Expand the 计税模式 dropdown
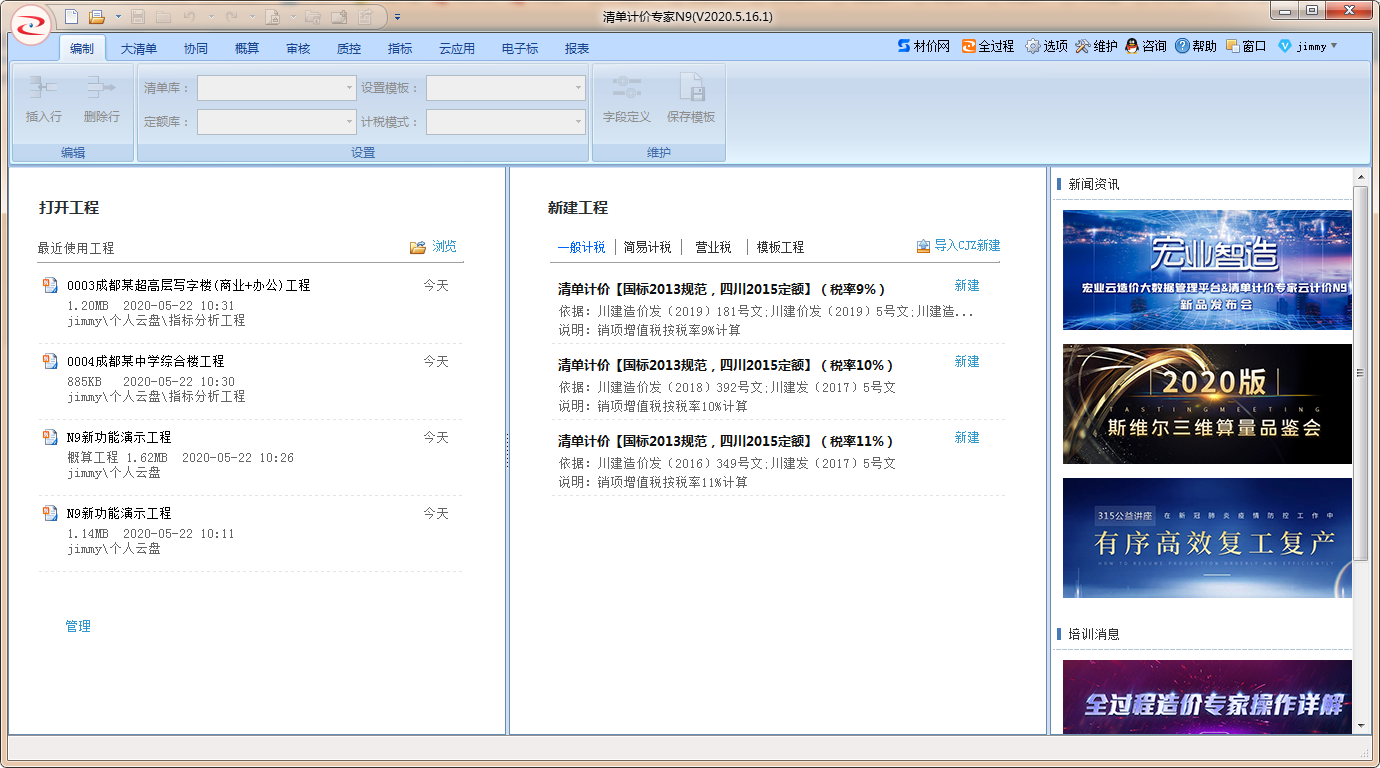The image size is (1380, 768). 578,122
